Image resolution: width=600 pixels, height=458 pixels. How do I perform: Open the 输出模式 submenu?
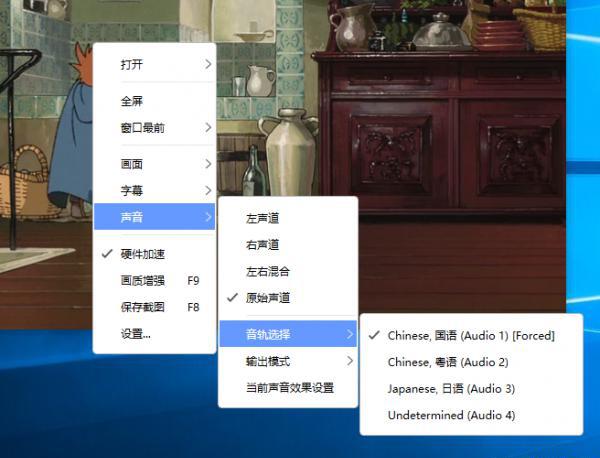[x=288, y=361]
